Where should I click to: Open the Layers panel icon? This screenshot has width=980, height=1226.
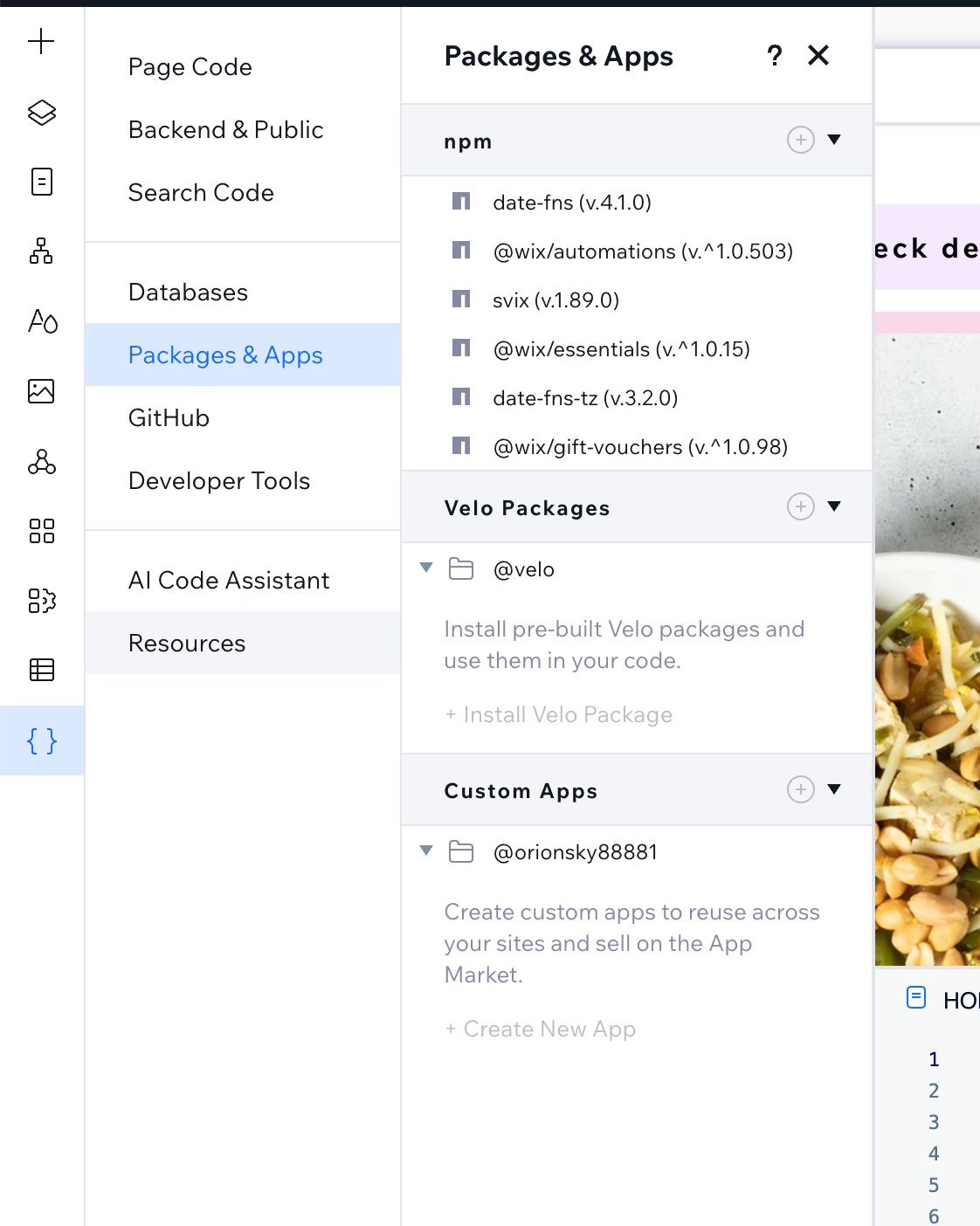(41, 112)
